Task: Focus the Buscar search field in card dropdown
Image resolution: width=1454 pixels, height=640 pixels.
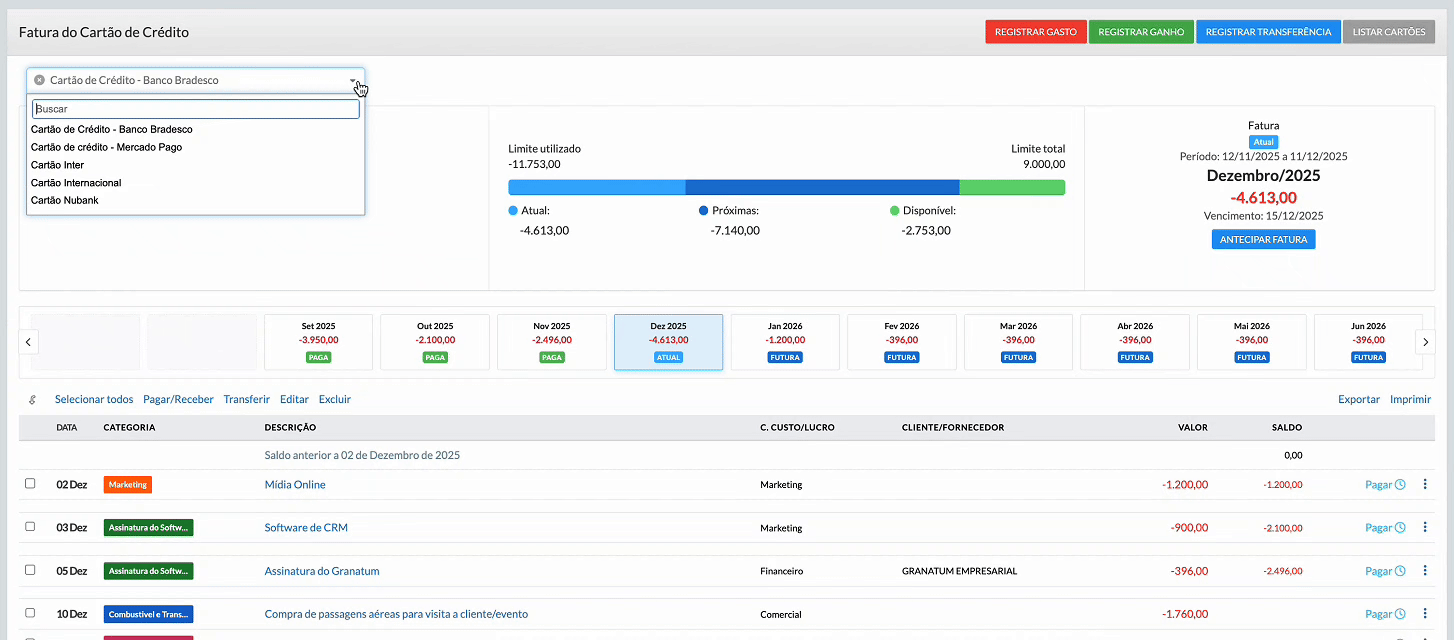Action: coord(195,109)
